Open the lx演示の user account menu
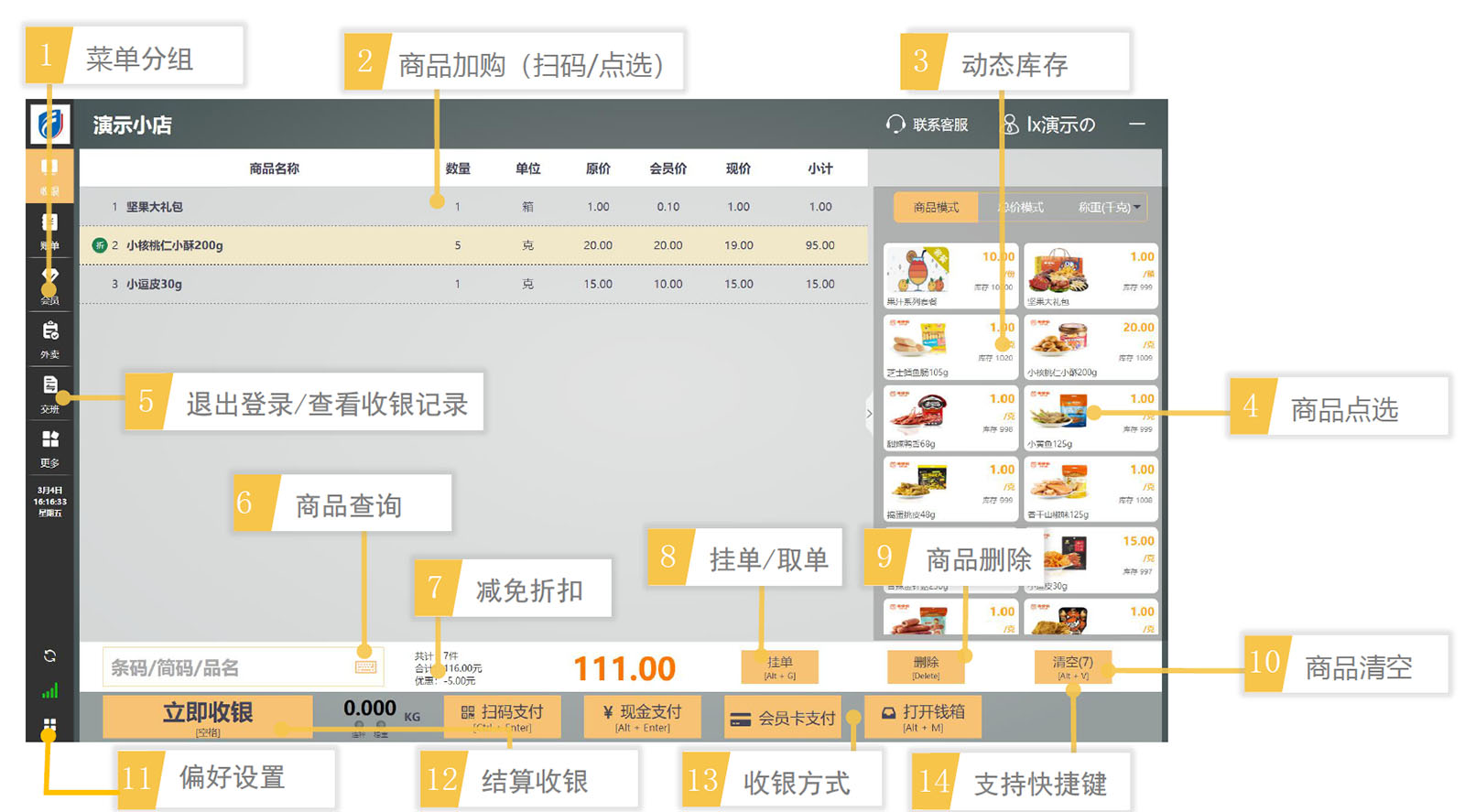This screenshot has width=1465, height=812. click(x=1050, y=125)
